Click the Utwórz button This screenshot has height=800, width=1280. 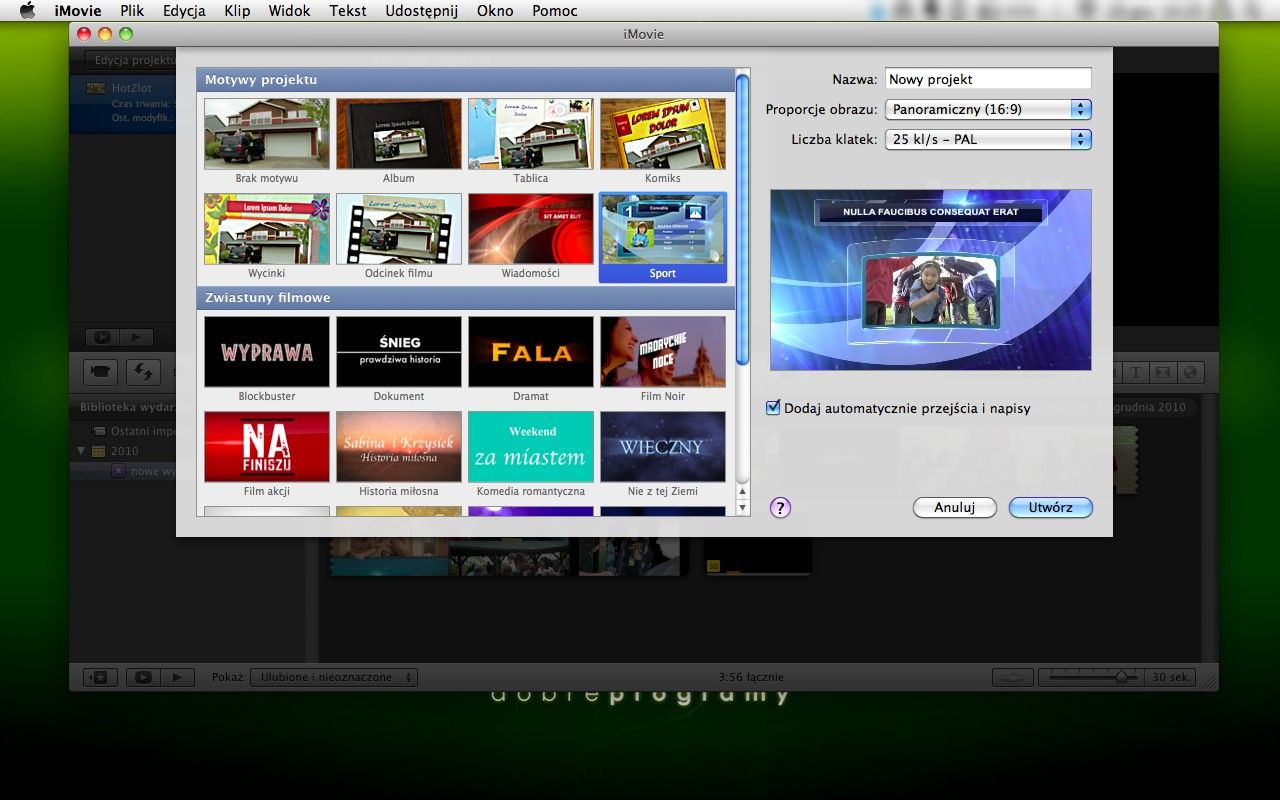tap(1050, 507)
